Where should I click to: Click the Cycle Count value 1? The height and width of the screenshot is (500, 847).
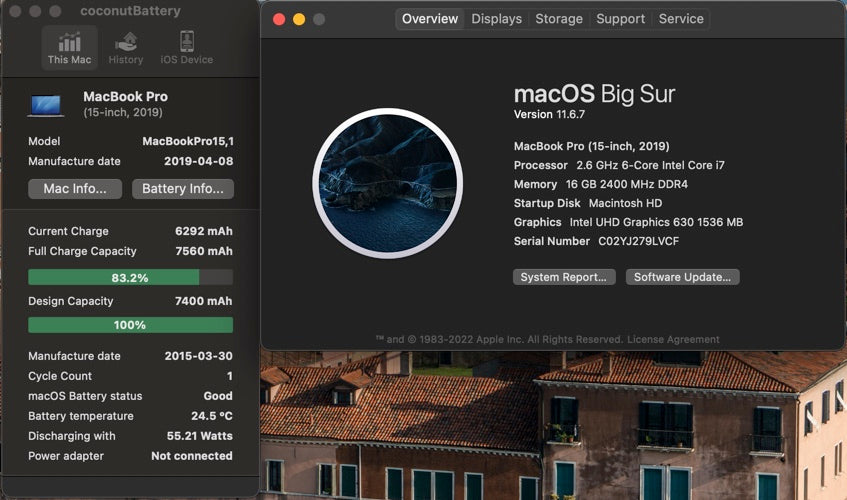pyautogui.click(x=230, y=376)
